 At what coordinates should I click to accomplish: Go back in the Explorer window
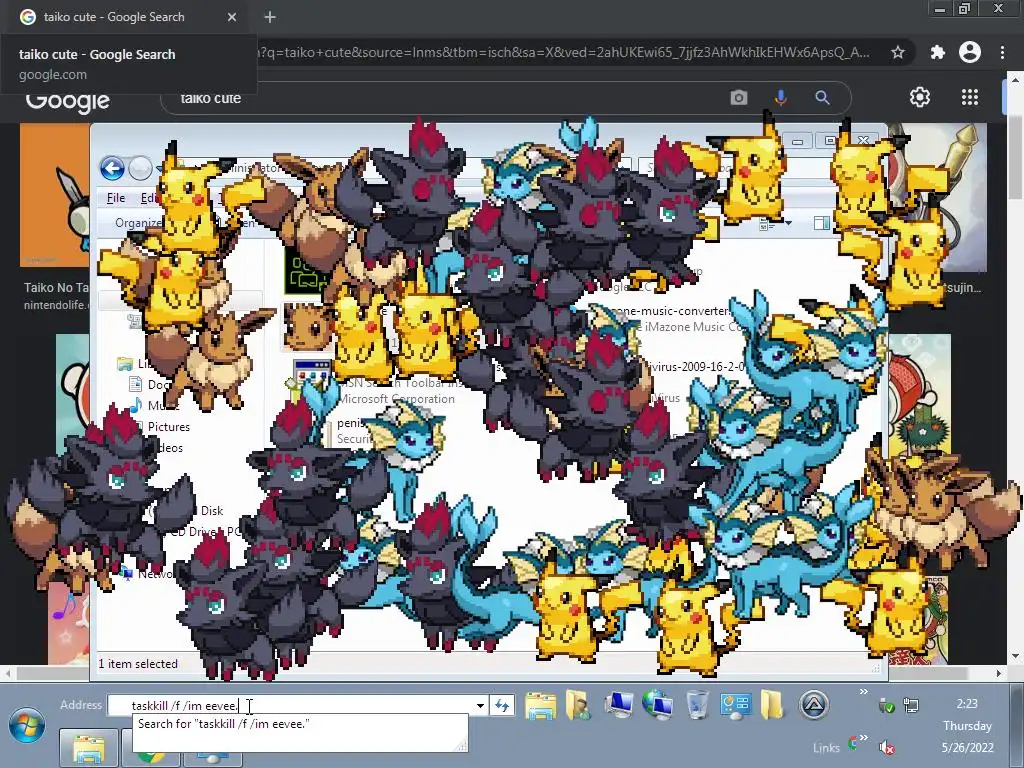112,168
